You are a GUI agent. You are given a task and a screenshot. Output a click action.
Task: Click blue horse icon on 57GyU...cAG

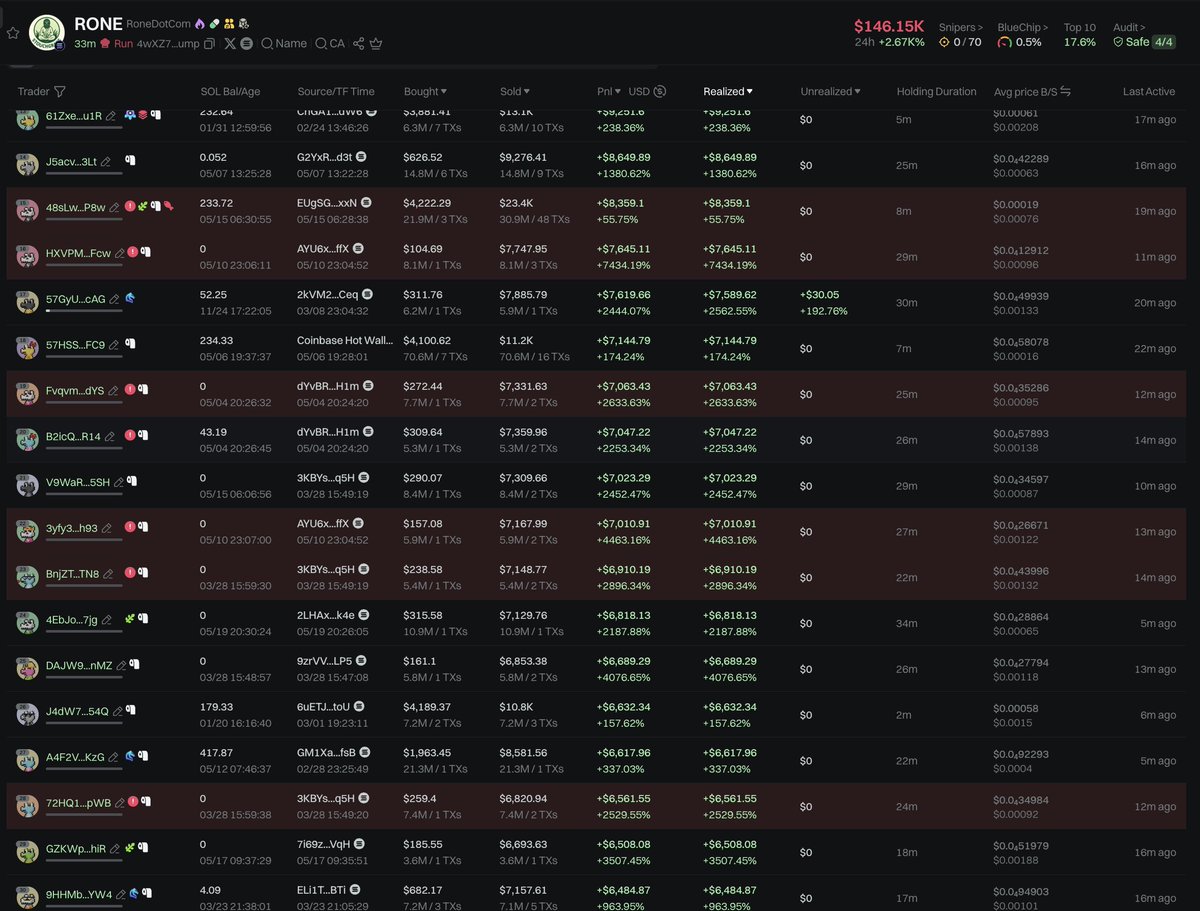coord(130,298)
